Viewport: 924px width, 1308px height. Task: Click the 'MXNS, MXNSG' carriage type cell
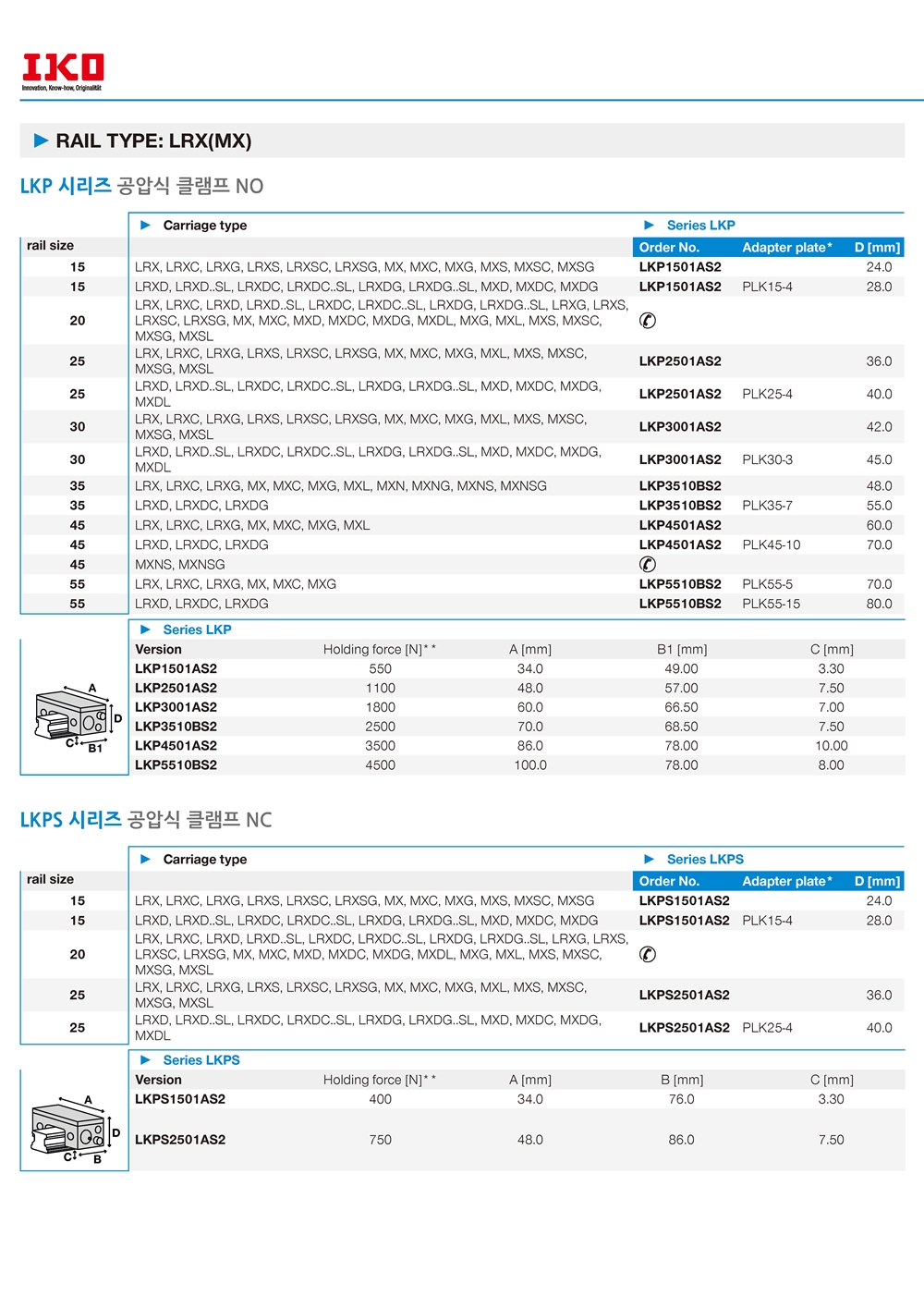click(179, 564)
